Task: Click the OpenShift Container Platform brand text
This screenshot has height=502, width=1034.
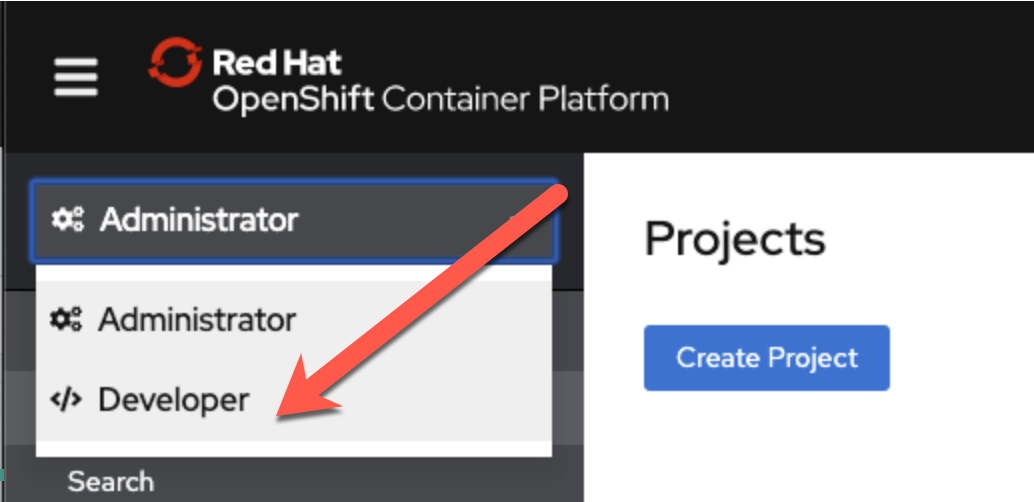Action: [440, 100]
